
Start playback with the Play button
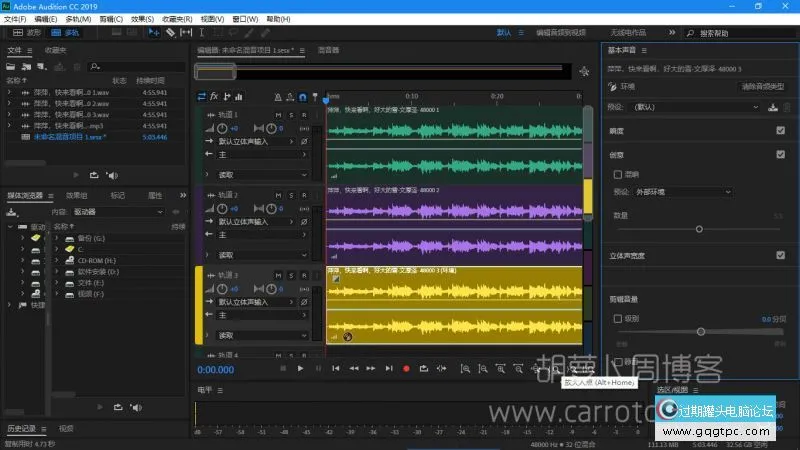pyautogui.click(x=300, y=369)
